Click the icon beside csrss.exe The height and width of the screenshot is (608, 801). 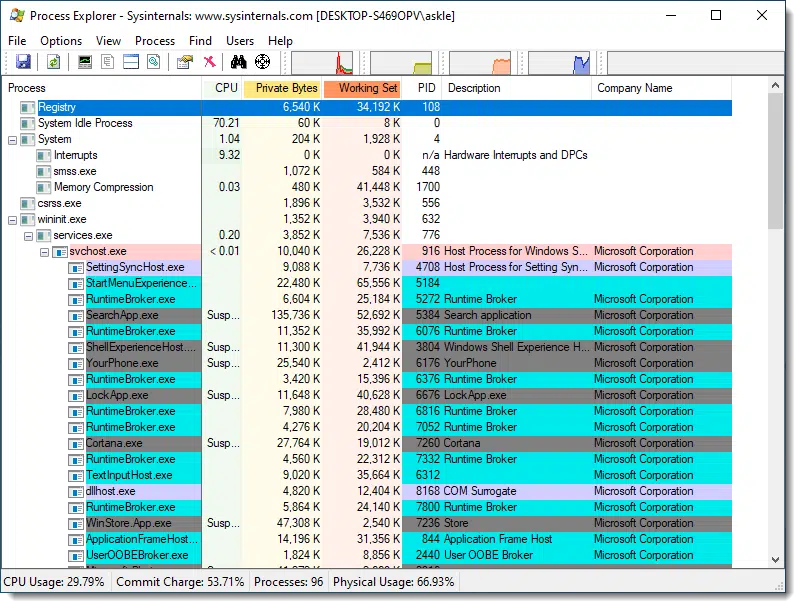28,203
